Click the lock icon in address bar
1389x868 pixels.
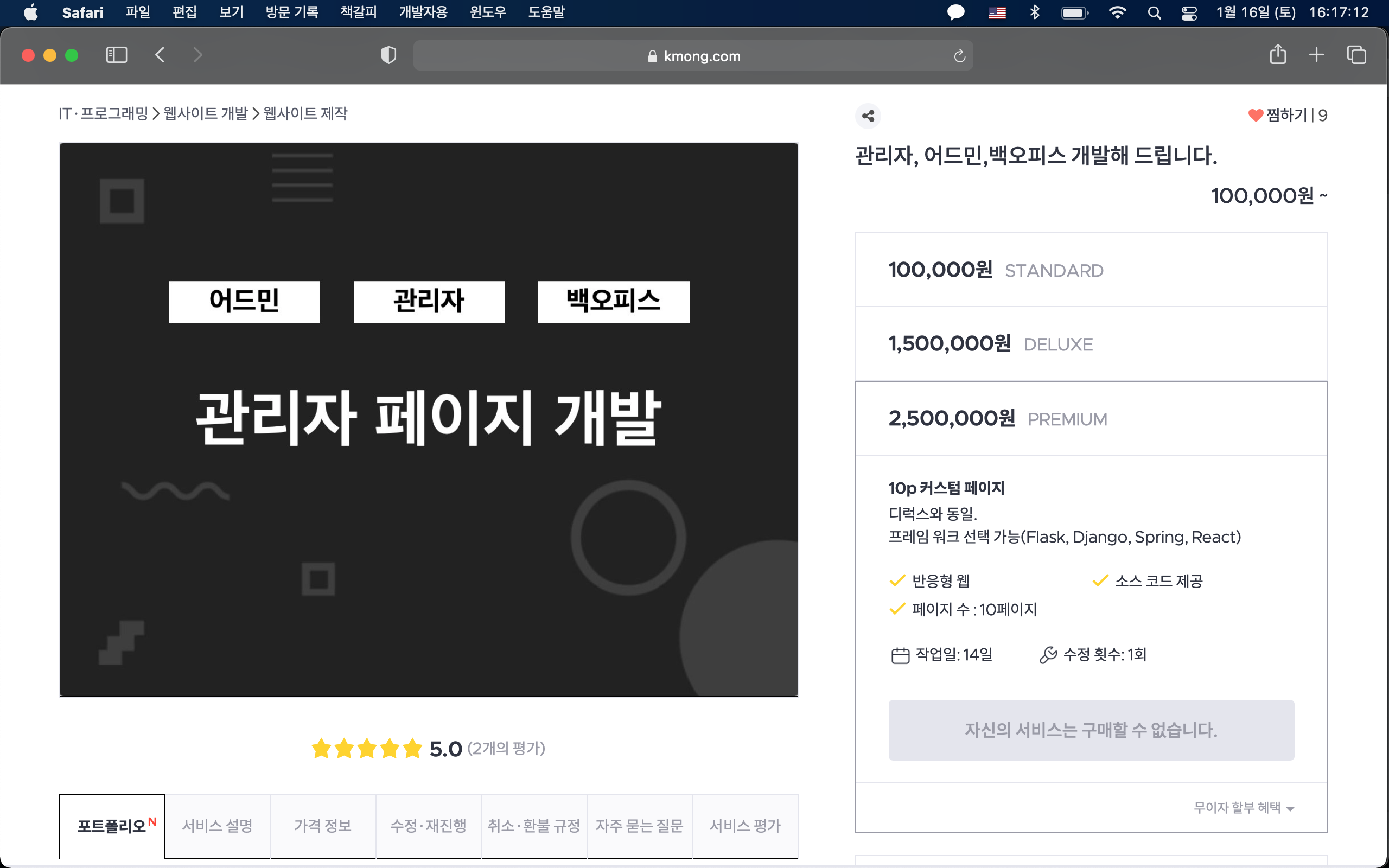pyautogui.click(x=652, y=56)
